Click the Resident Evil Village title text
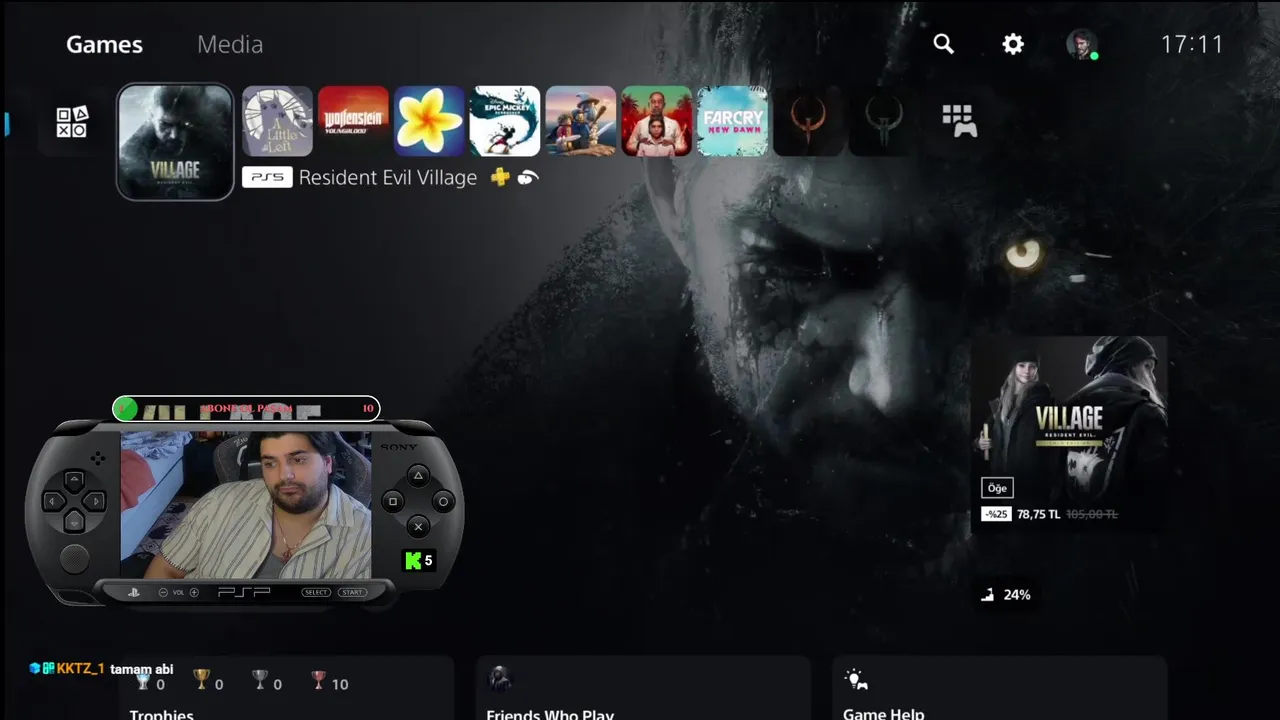 click(388, 178)
